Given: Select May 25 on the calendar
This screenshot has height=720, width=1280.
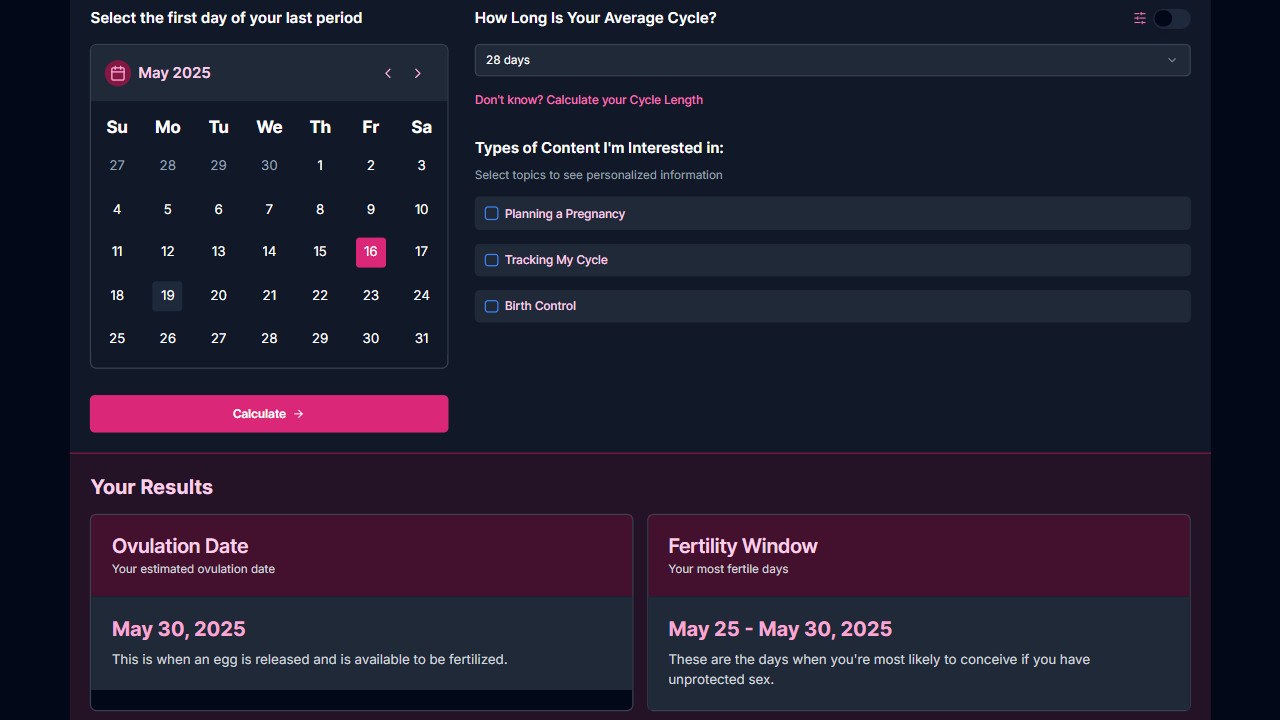Looking at the screenshot, I should tap(117, 338).
